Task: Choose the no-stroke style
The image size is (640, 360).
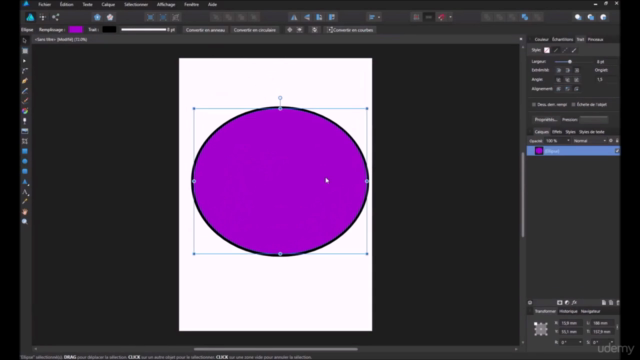Action: 547,50
